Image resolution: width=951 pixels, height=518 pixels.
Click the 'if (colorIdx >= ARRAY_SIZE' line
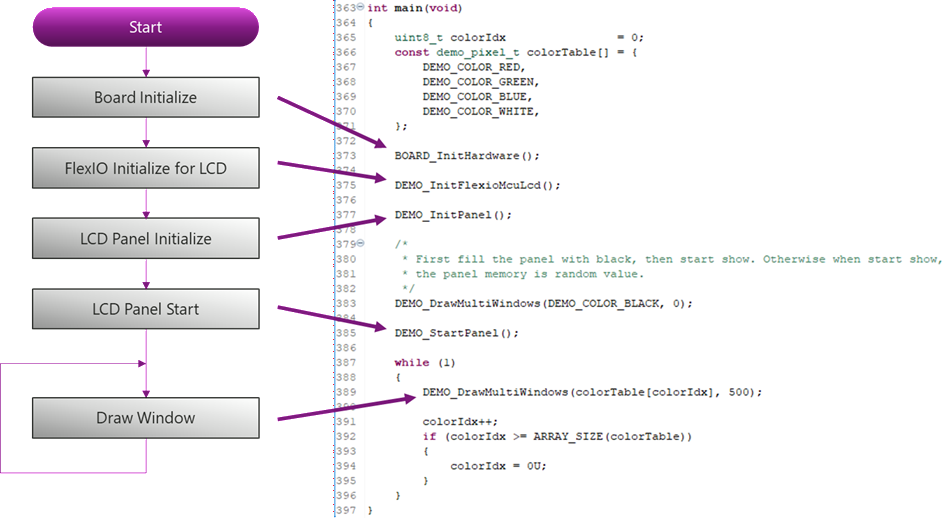[x=557, y=437]
